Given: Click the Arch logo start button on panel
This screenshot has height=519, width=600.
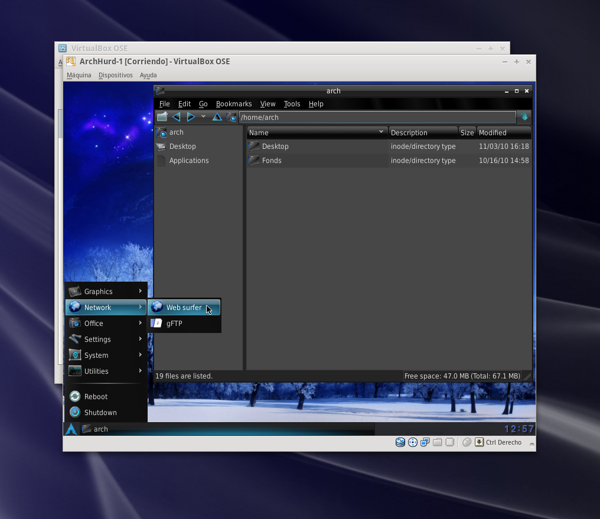Looking at the screenshot, I should (x=71, y=429).
